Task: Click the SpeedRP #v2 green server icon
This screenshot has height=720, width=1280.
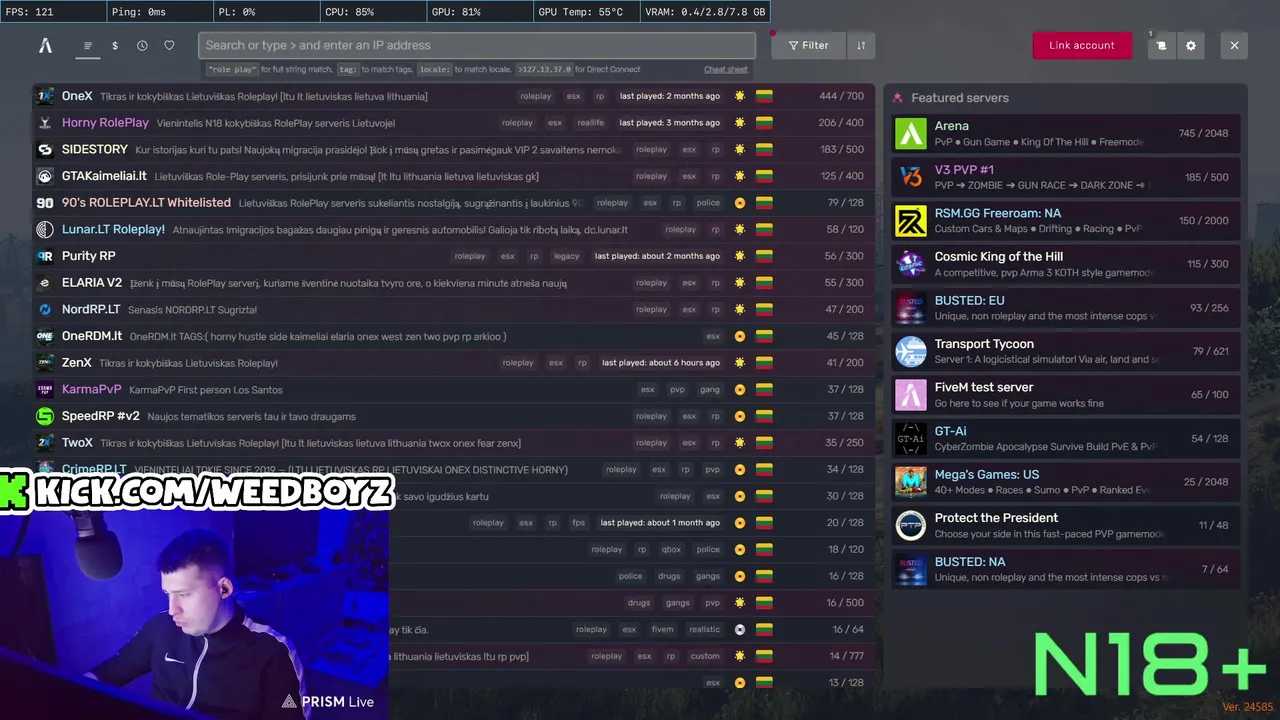Action: pyautogui.click(x=45, y=416)
